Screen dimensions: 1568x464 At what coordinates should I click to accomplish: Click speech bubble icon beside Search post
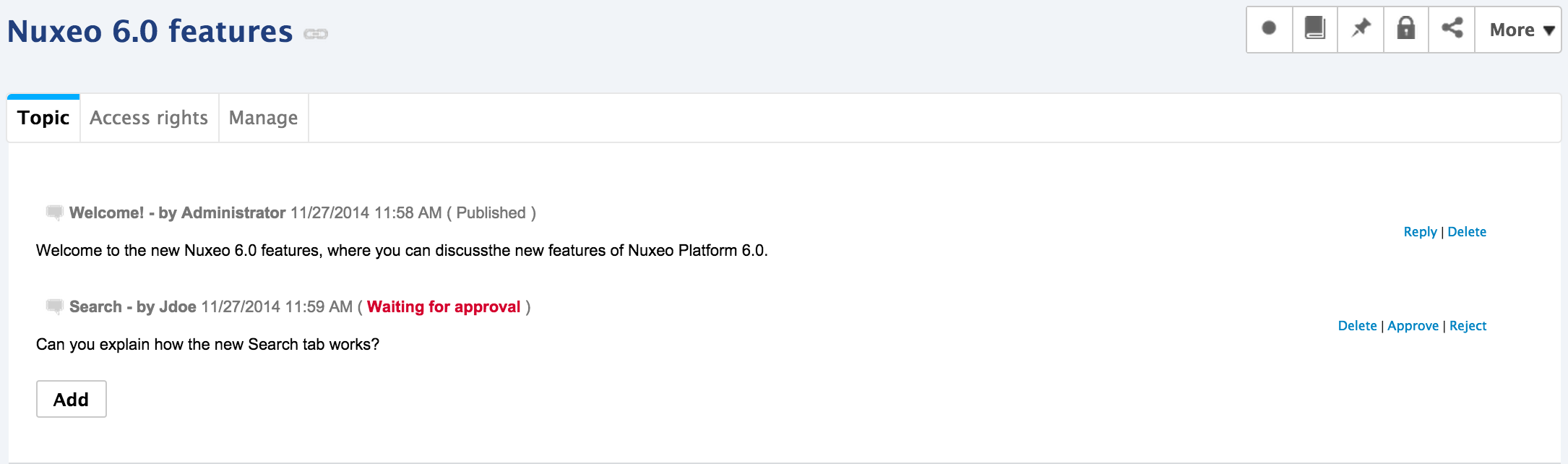[x=54, y=306]
